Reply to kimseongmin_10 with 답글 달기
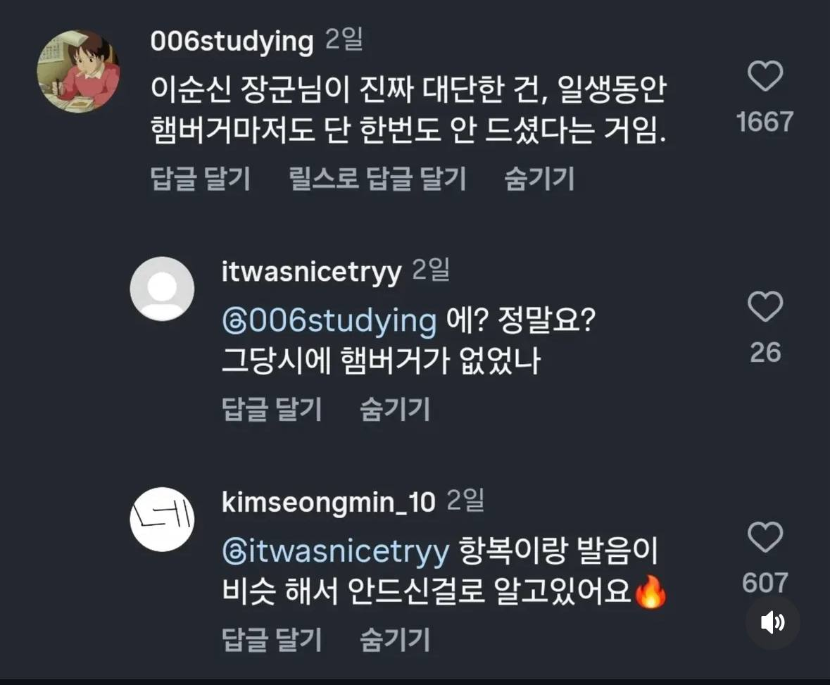The height and width of the screenshot is (685, 830). click(x=271, y=639)
